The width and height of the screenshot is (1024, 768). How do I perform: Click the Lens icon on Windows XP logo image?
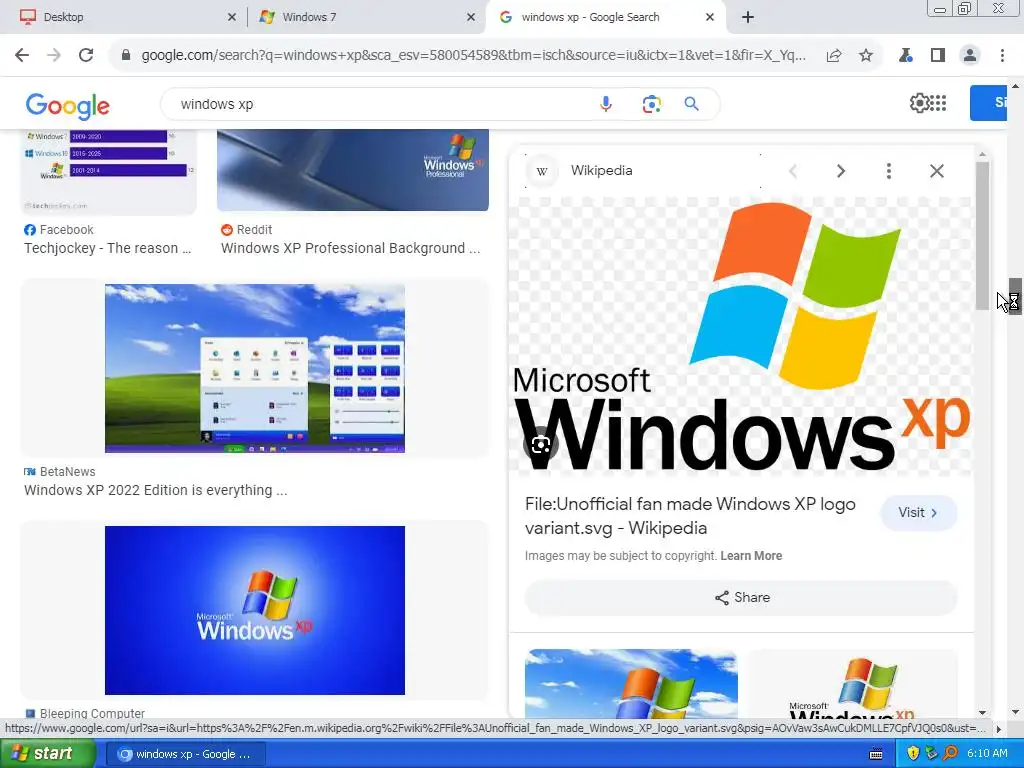(541, 445)
